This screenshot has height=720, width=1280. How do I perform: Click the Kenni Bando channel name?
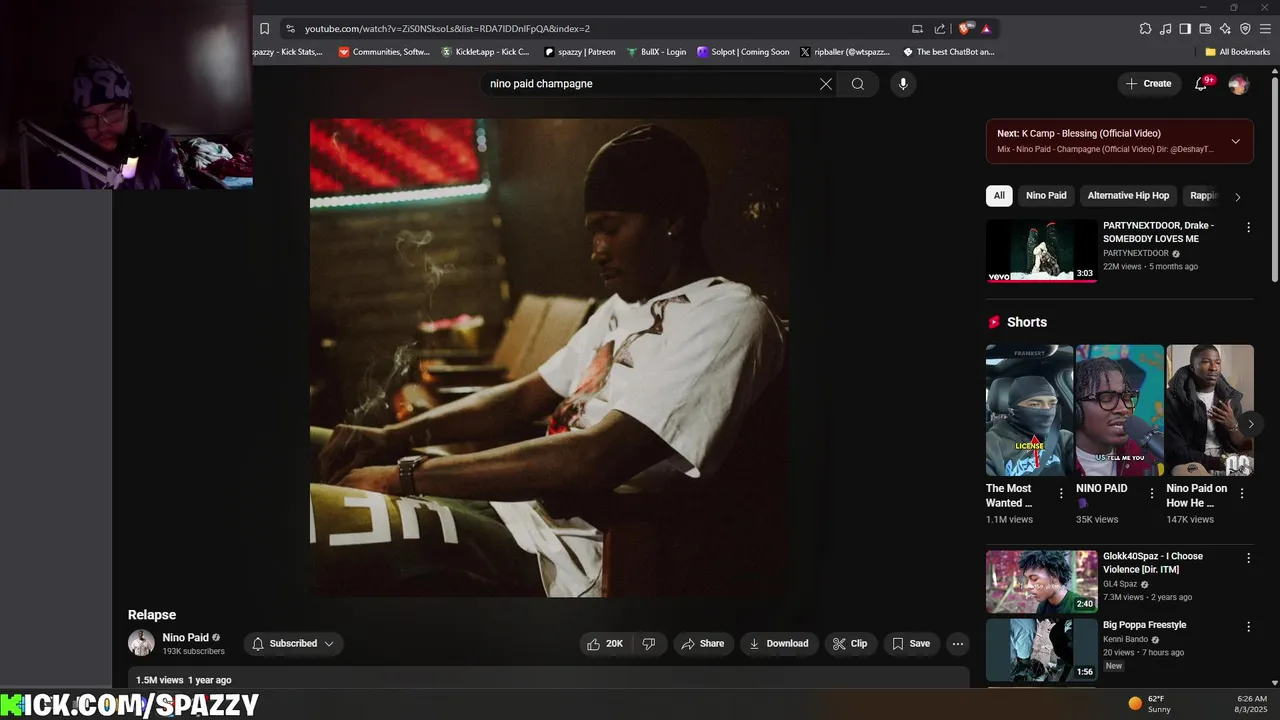(1127, 639)
